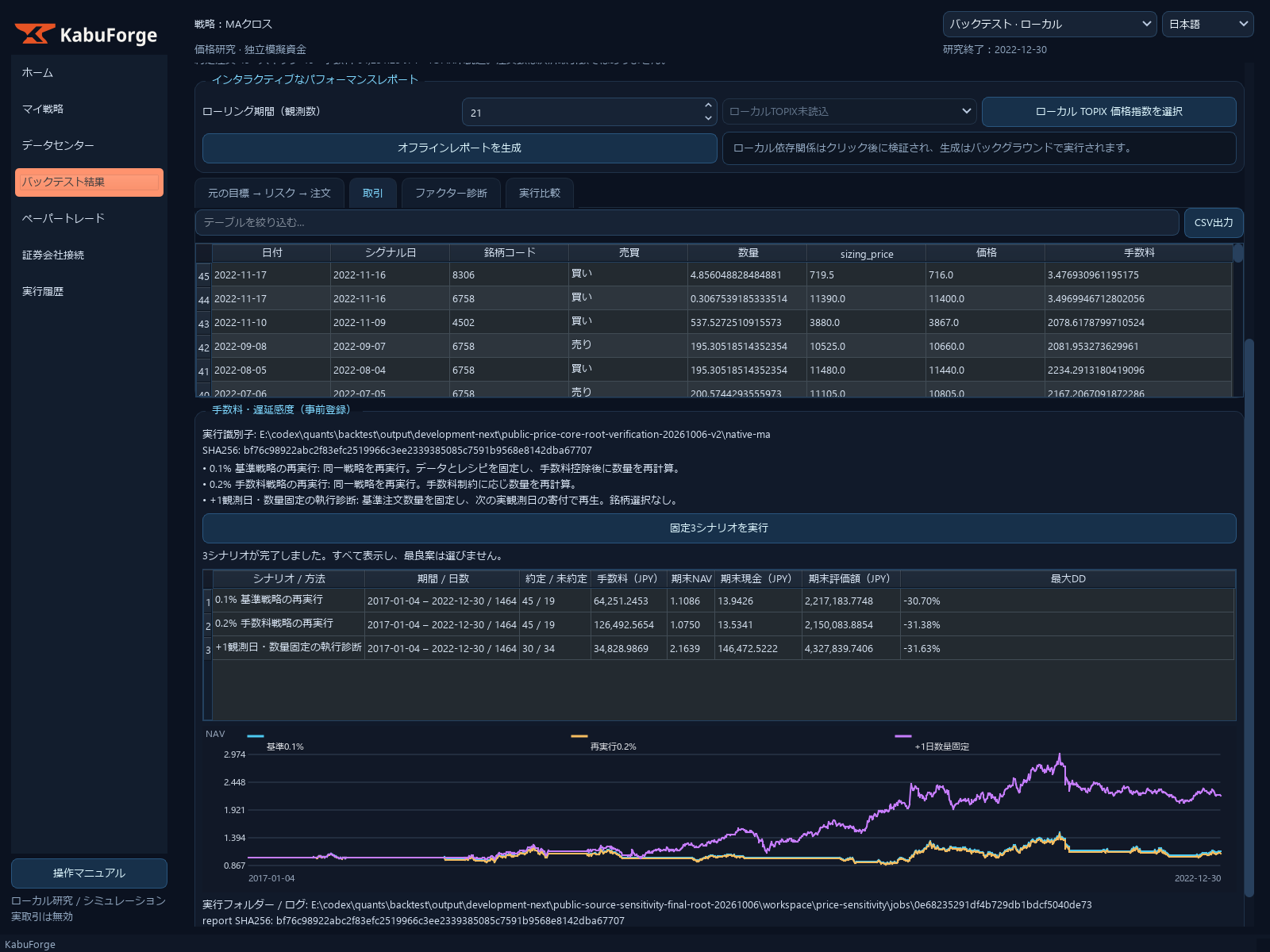
Task: Sort trades table by 手数料 header
Action: [x=1138, y=253]
